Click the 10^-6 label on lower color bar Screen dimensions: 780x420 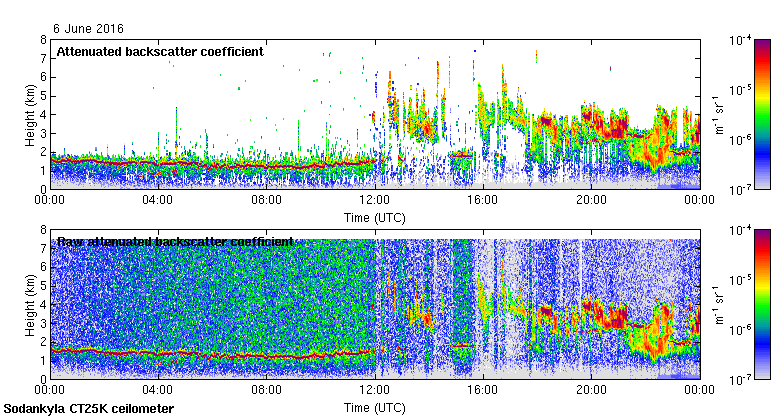(740, 330)
